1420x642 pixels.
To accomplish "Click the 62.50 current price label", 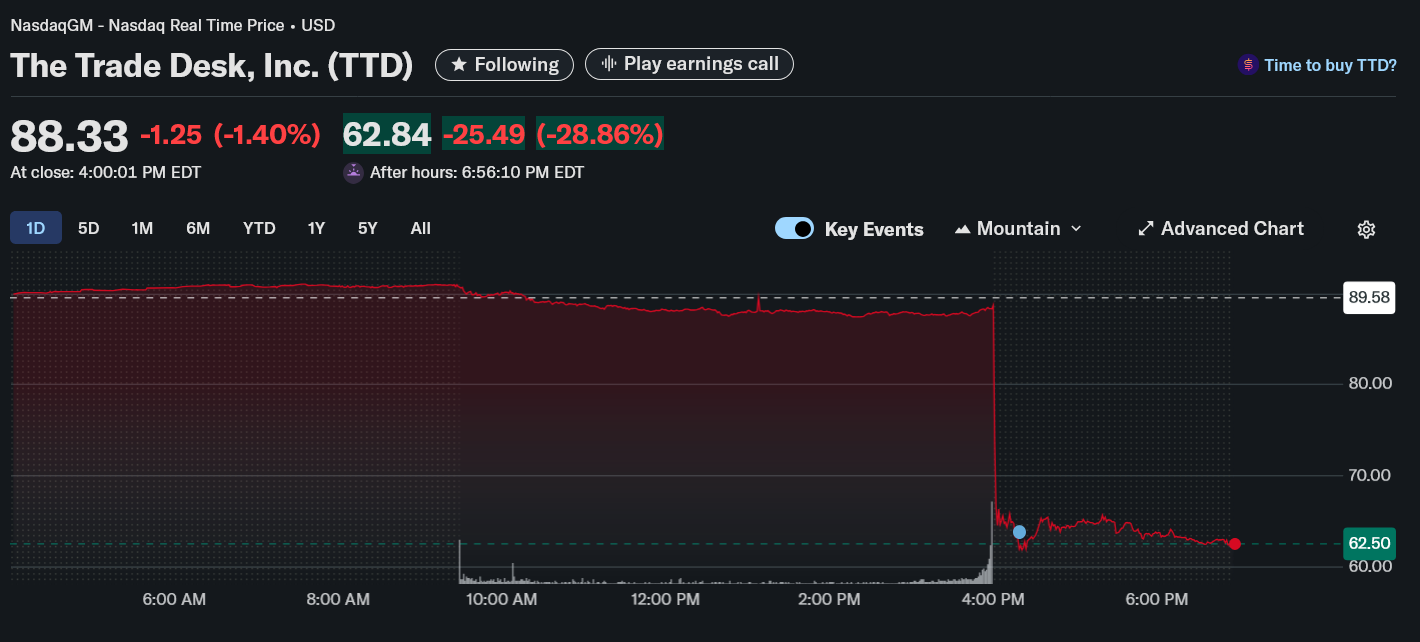I will pyautogui.click(x=1370, y=544).
